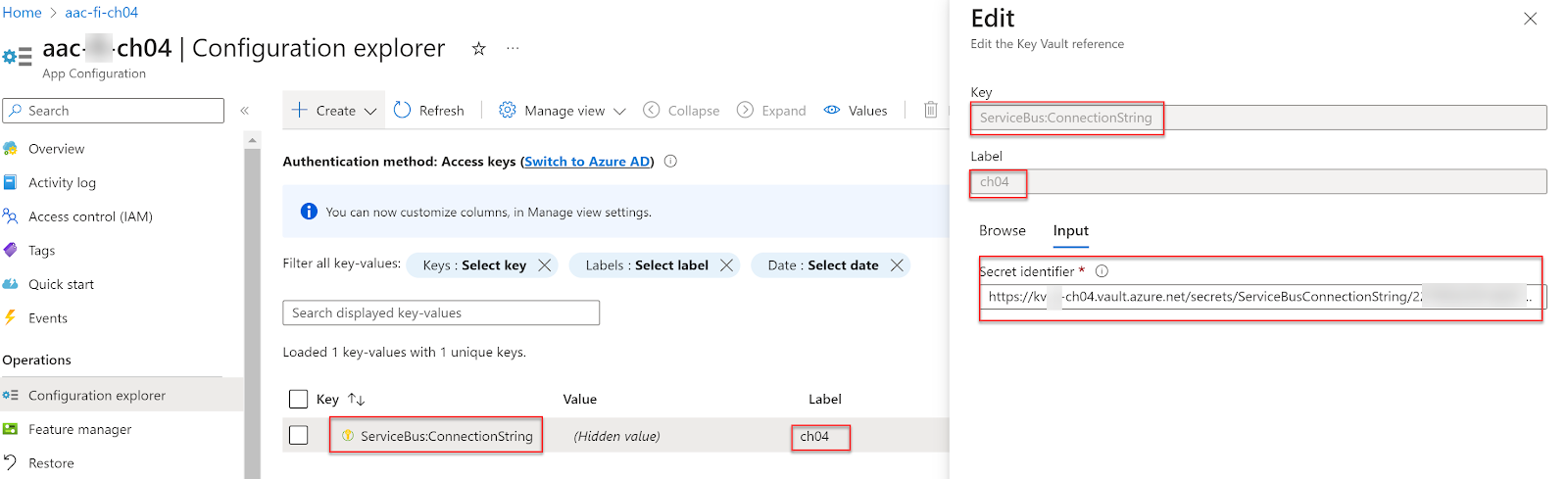Open the more options ellipsis in the title
Viewport: 1568px width, 479px height.
(x=513, y=48)
